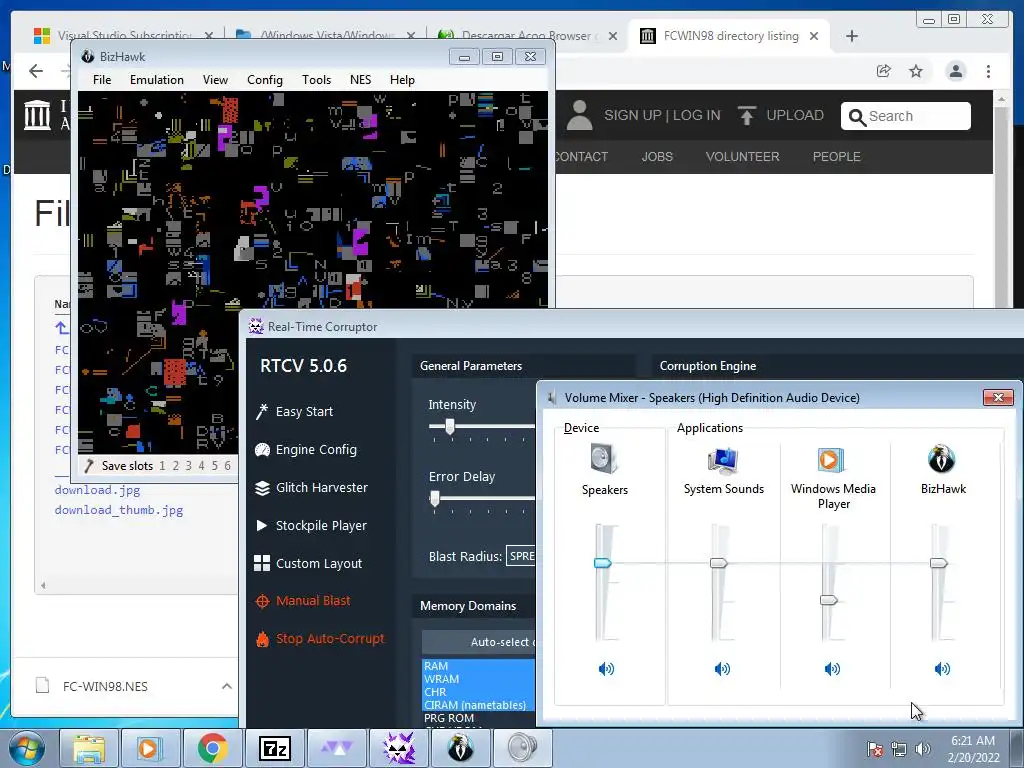Open the PEOPLE nav link
Image resolution: width=1024 pixels, height=768 pixels.
pos(837,157)
